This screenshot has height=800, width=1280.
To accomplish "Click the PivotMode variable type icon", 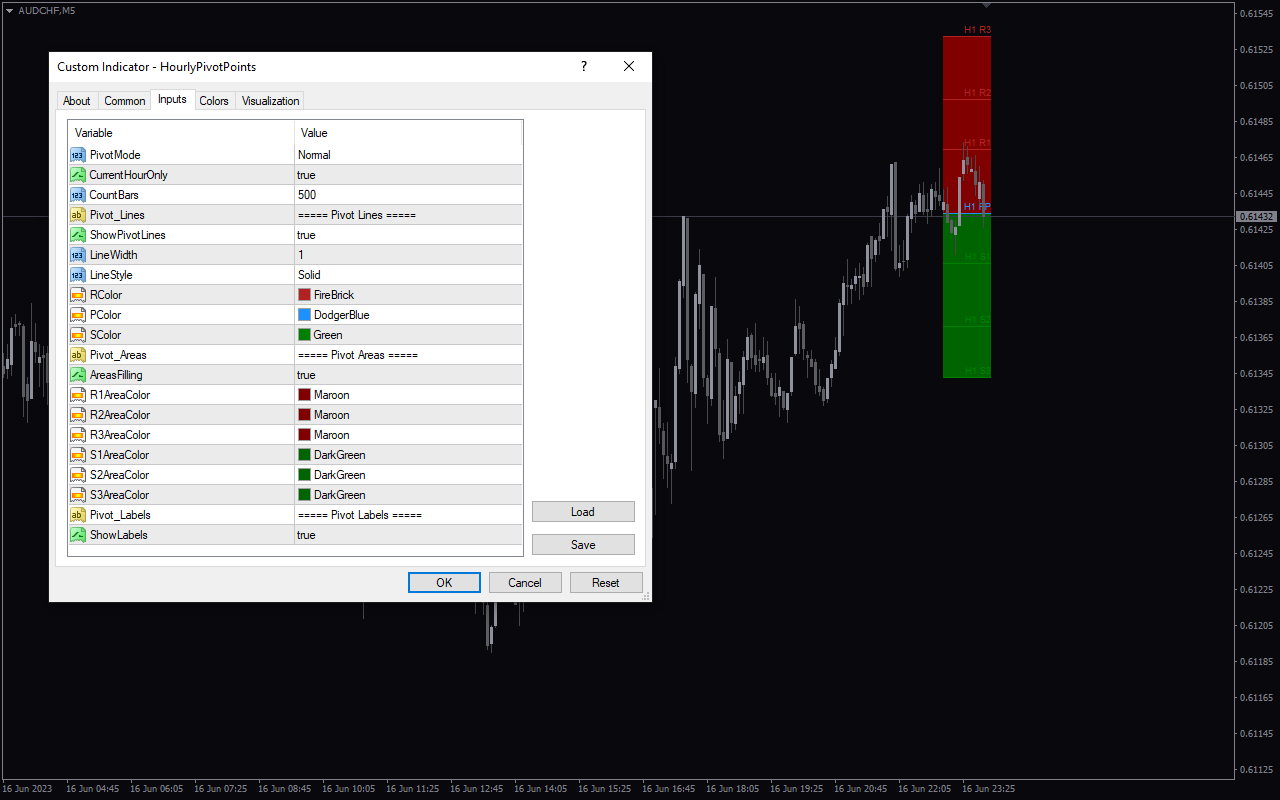I will pos(77,155).
